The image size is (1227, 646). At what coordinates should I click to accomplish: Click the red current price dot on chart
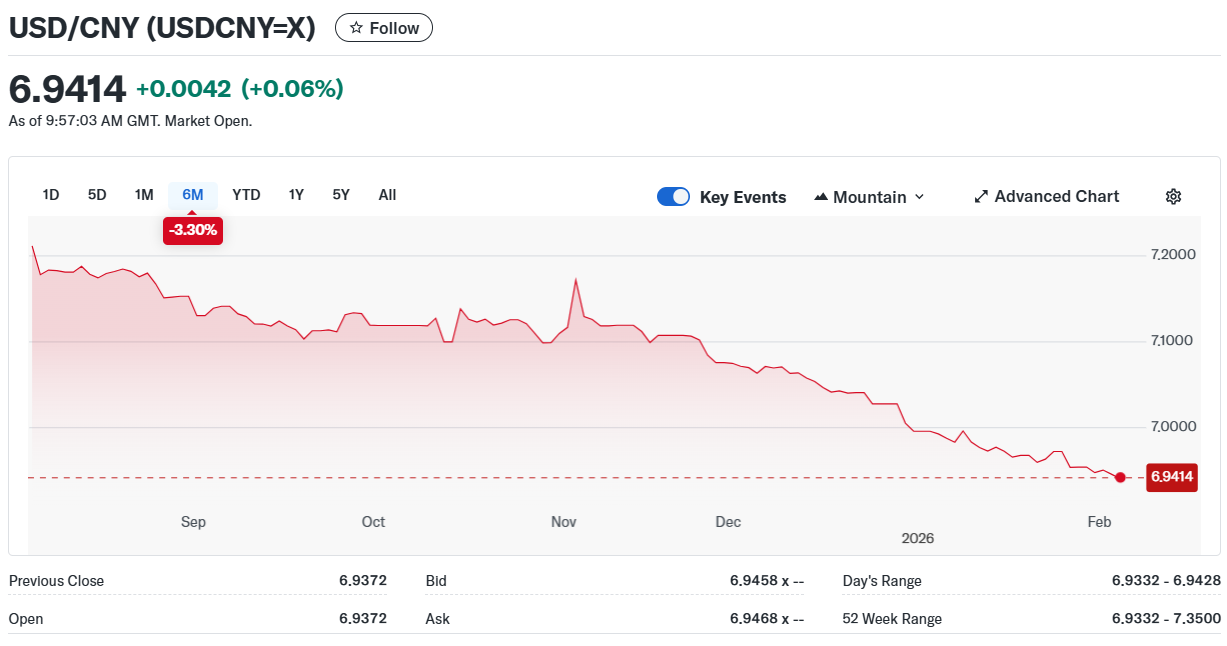click(x=1120, y=478)
